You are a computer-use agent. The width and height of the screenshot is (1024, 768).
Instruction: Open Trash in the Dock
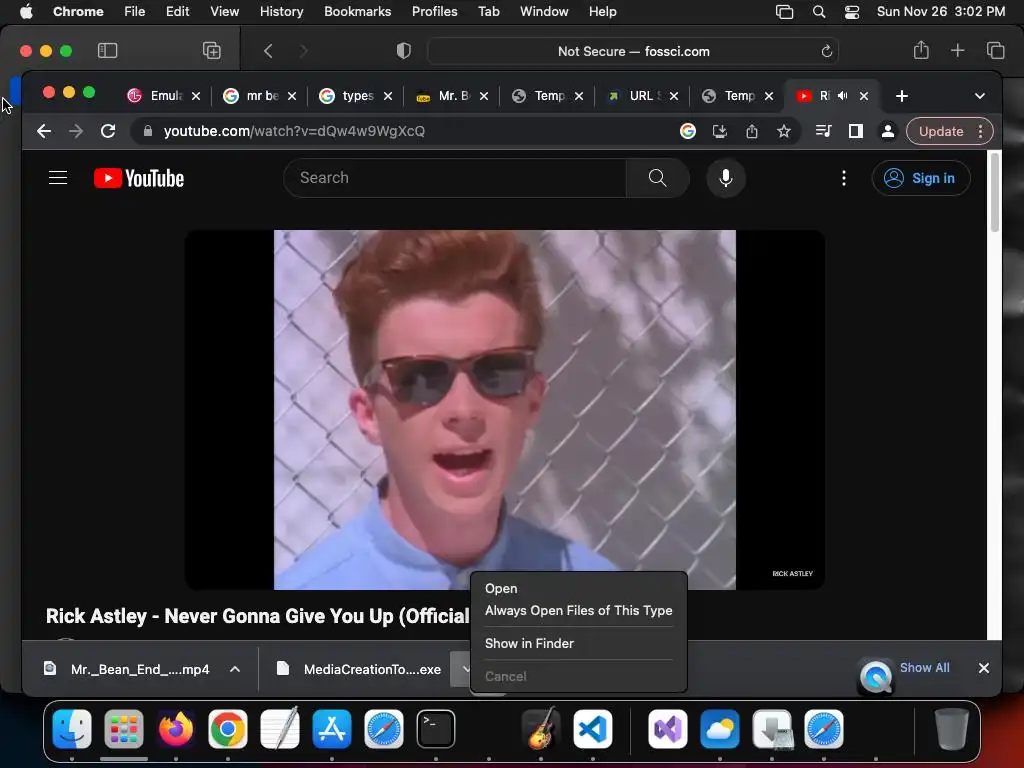point(951,728)
